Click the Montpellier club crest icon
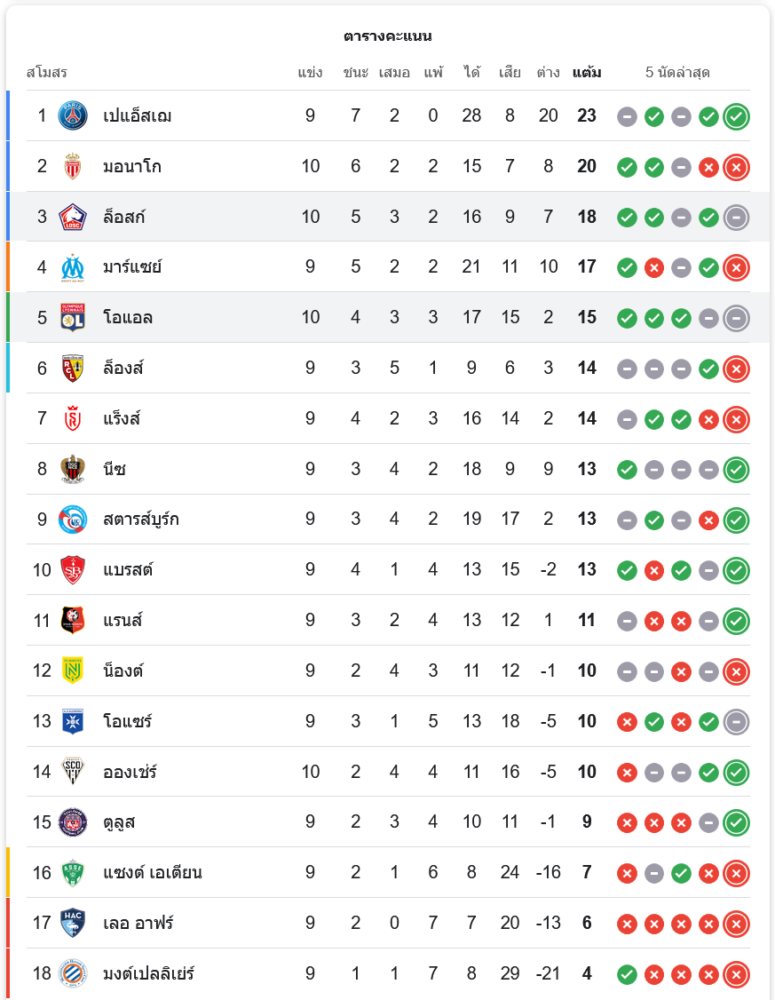The height and width of the screenshot is (1000, 775). click(73, 973)
